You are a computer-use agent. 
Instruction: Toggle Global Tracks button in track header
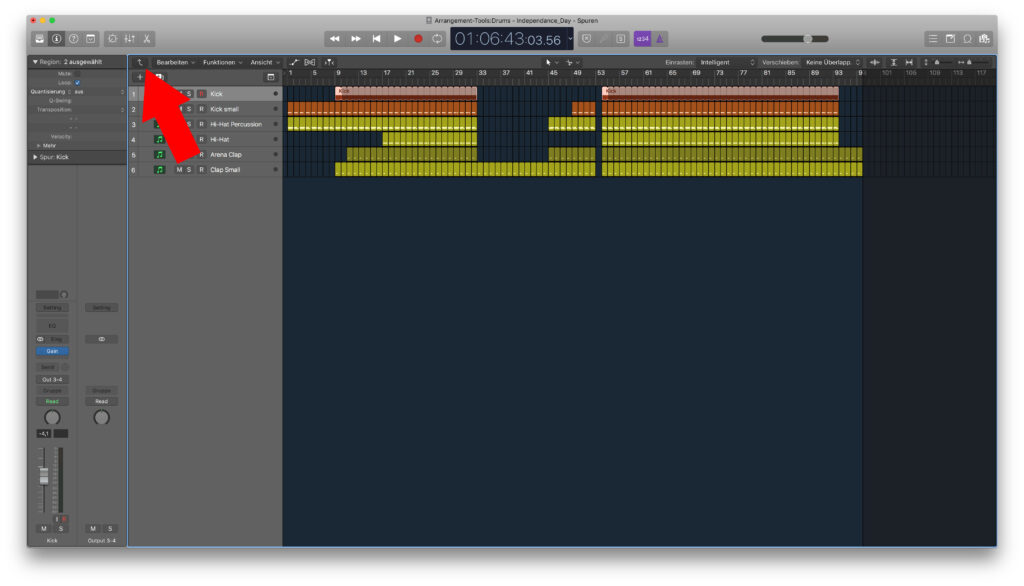[x=271, y=77]
